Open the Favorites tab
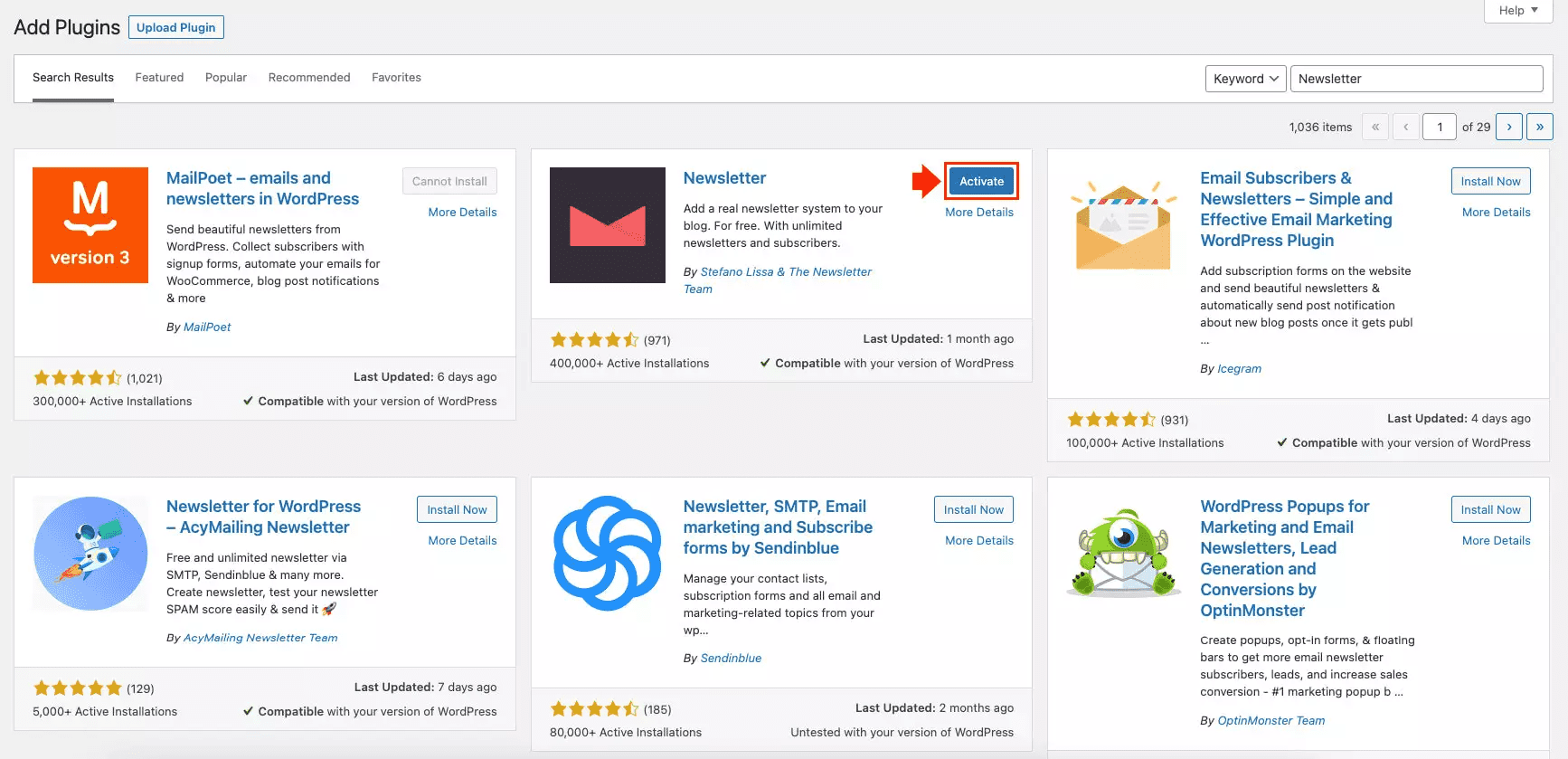Screen dimensions: 1568x759 pos(396,78)
